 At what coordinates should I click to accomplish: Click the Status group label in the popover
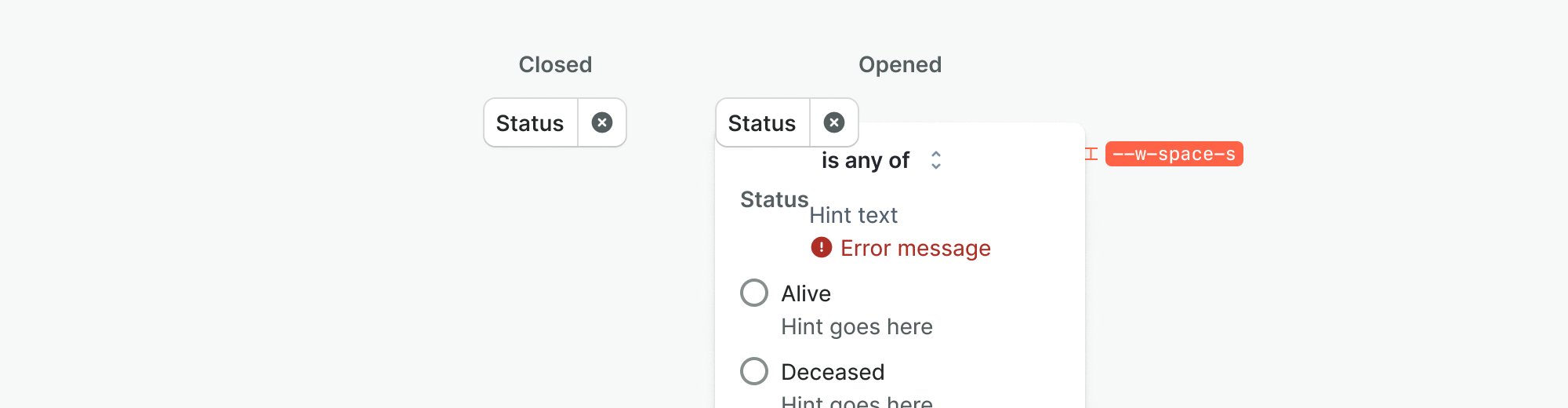click(774, 199)
